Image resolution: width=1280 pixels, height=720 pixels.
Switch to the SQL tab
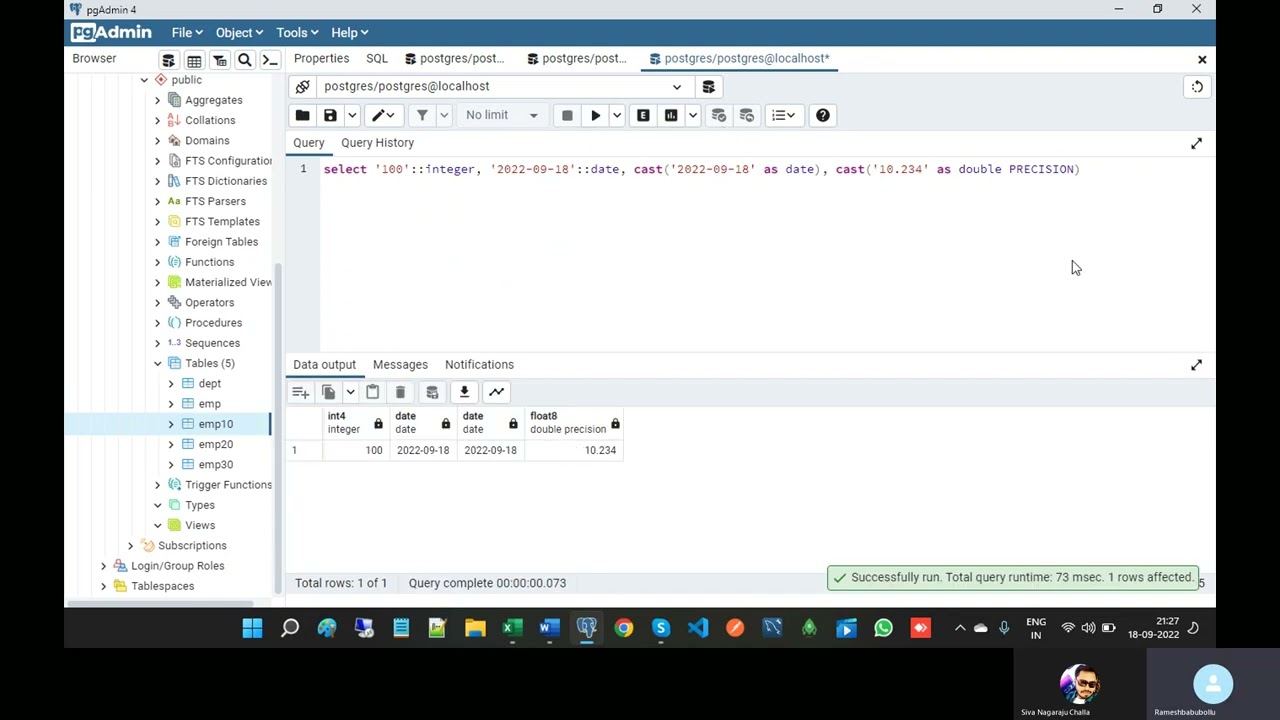tap(377, 58)
